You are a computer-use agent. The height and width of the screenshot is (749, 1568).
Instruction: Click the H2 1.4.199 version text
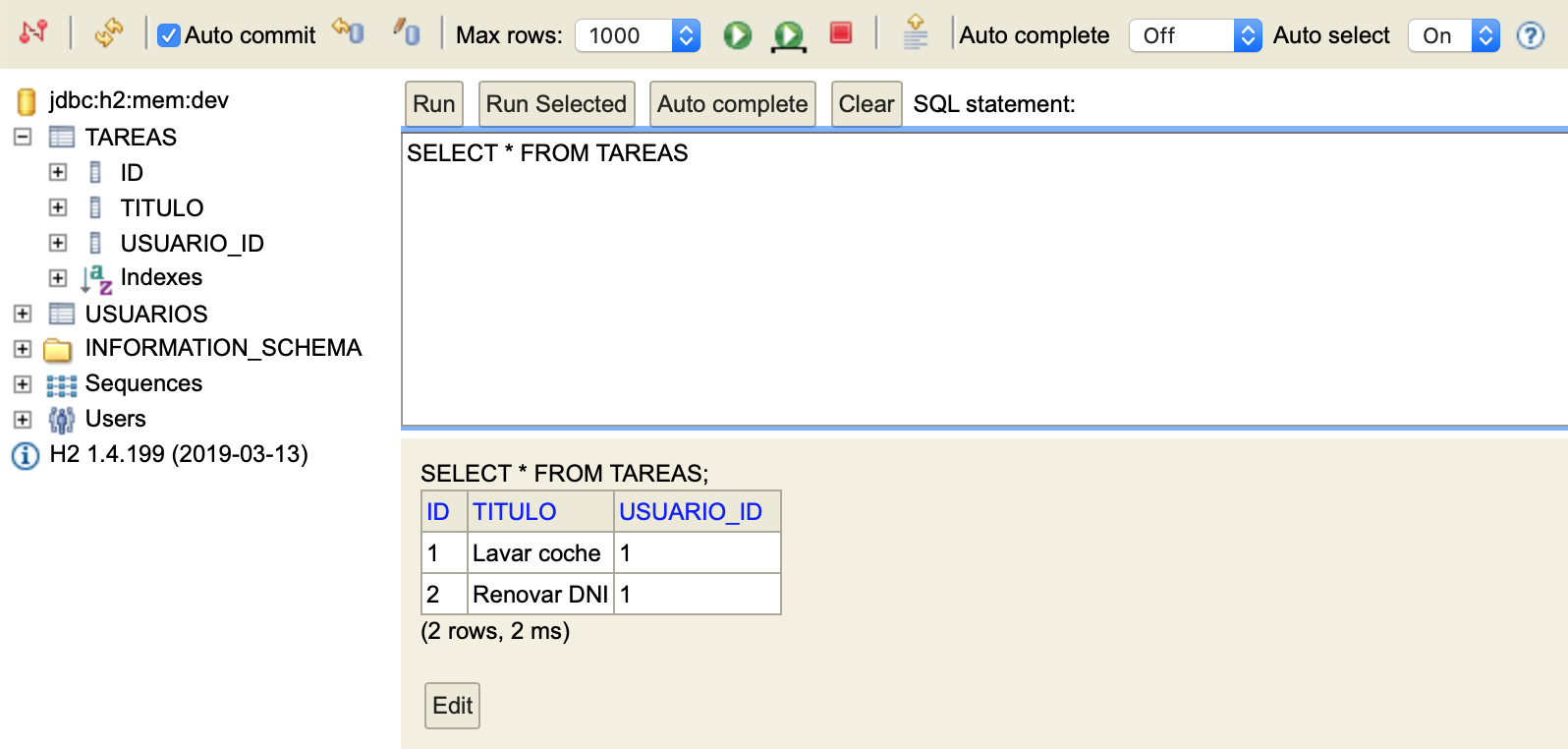point(179,454)
